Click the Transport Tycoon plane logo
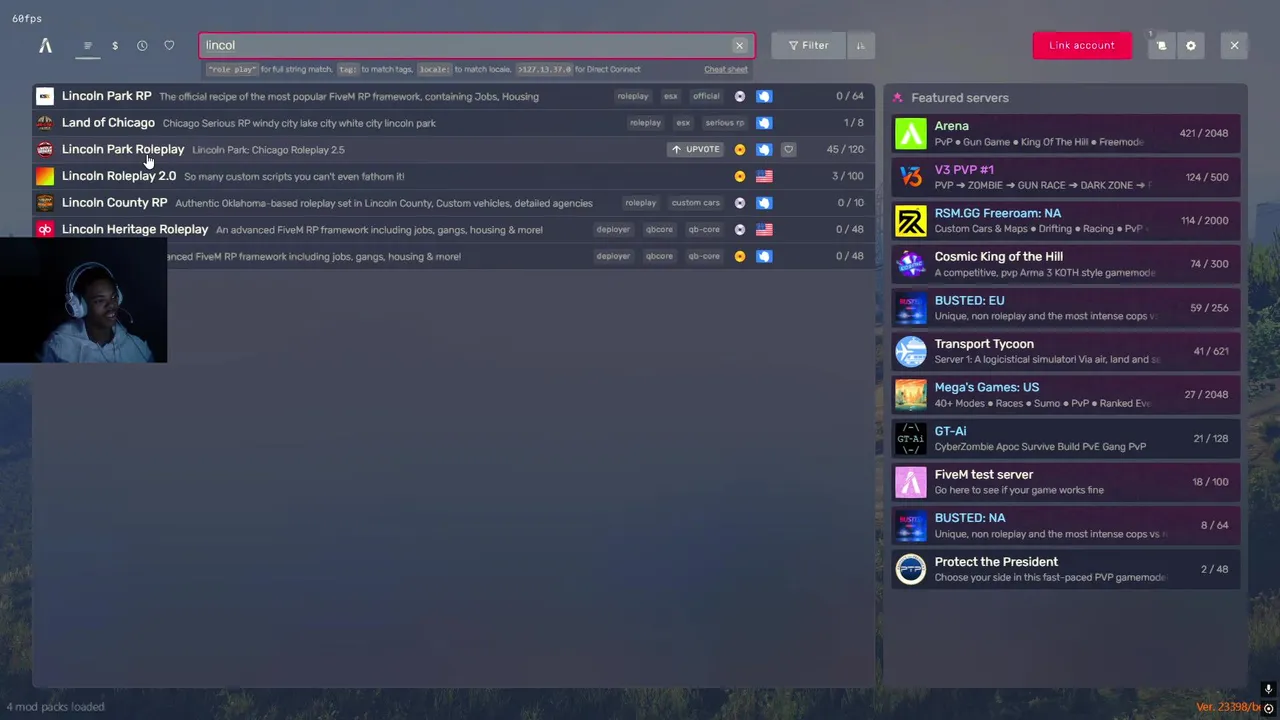The width and height of the screenshot is (1280, 720). tap(911, 351)
